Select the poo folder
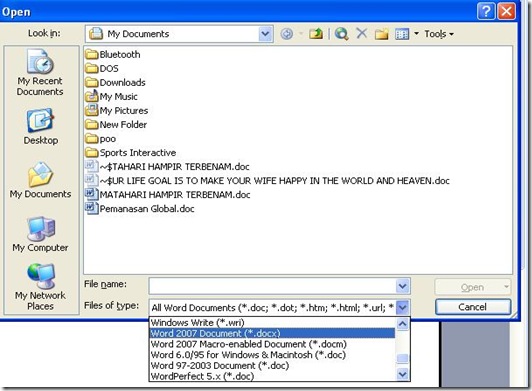The width and height of the screenshot is (532, 391). 100,138
